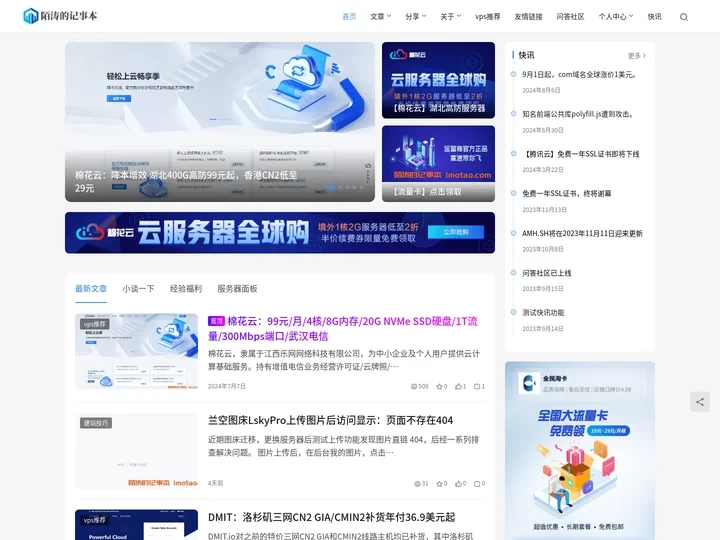Click 建站技巧 tag on 兰空图床 thumbnail

(x=96, y=423)
